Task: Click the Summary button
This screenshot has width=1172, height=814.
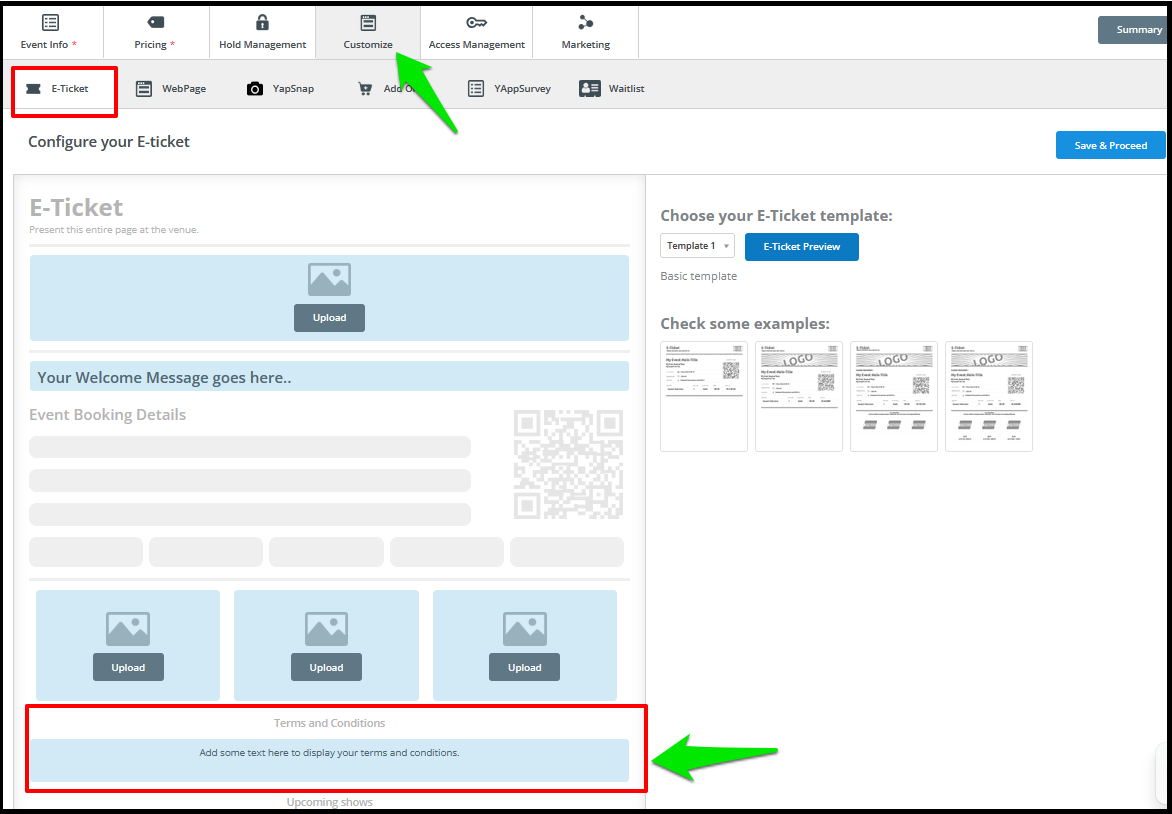Action: (x=1132, y=30)
